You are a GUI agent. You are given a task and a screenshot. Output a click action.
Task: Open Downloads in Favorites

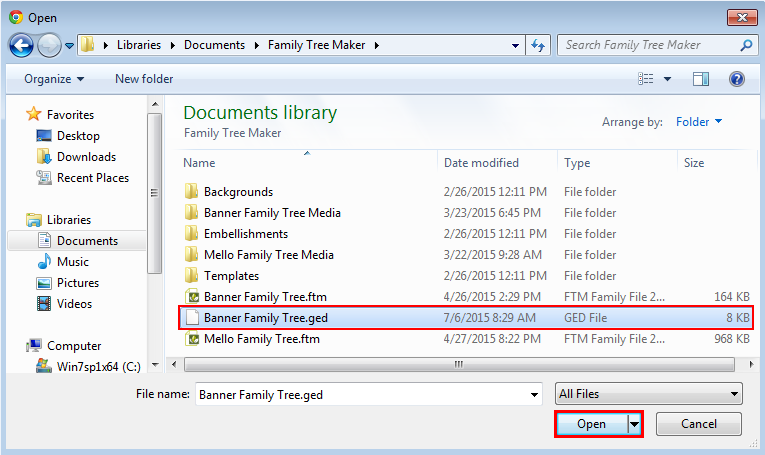(86, 157)
